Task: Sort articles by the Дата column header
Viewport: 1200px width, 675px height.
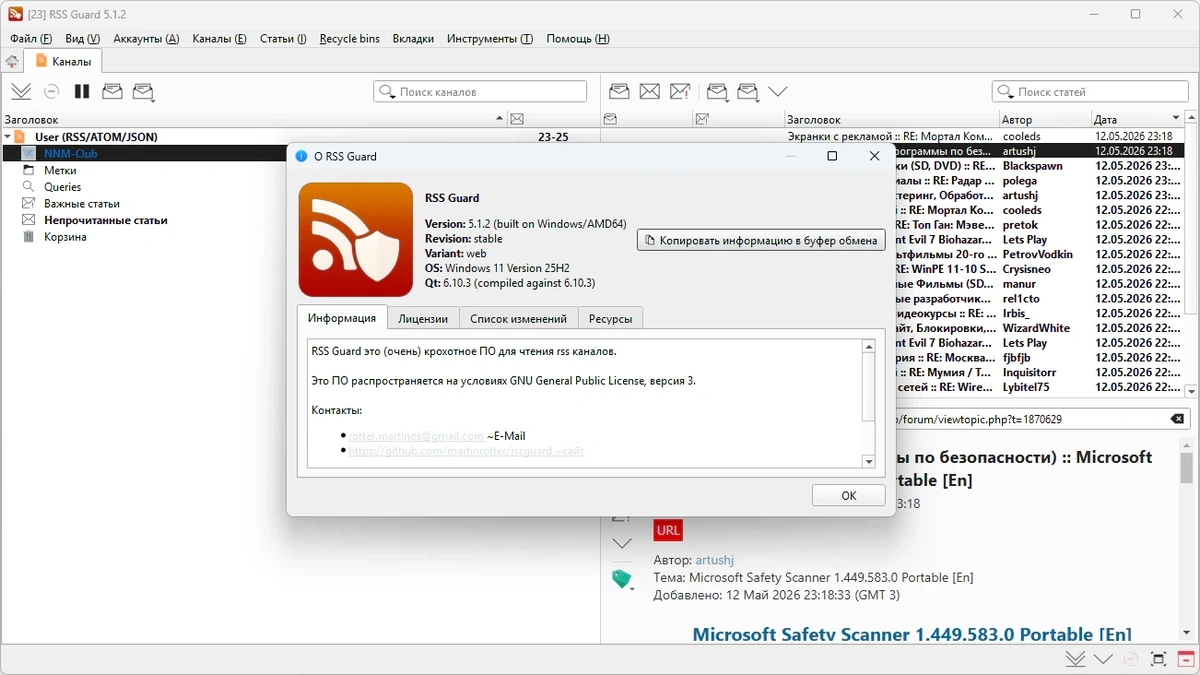Action: pyautogui.click(x=1137, y=119)
